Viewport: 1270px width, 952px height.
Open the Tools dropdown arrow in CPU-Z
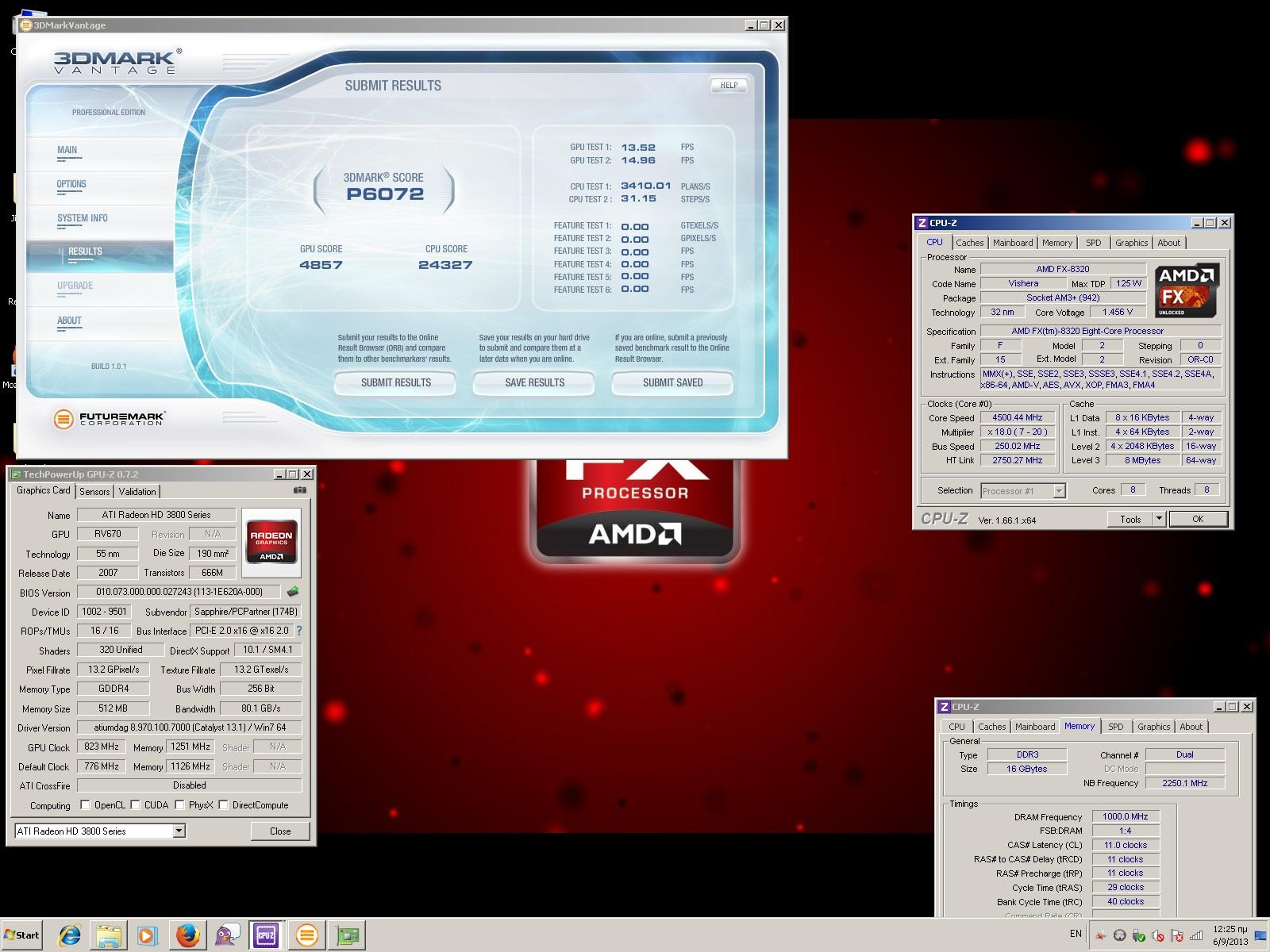click(1158, 519)
